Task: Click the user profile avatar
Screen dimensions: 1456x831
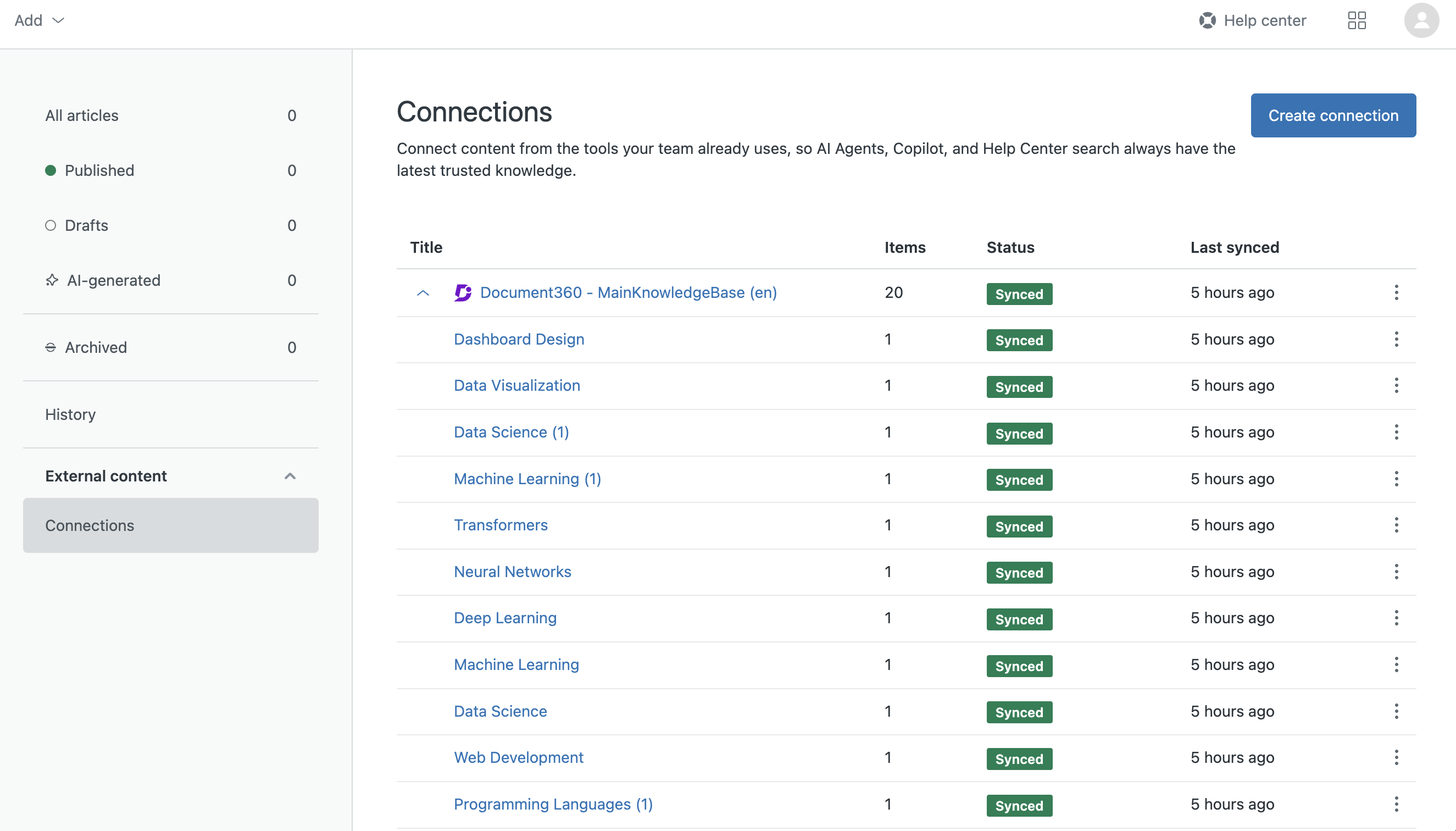Action: pos(1421,20)
